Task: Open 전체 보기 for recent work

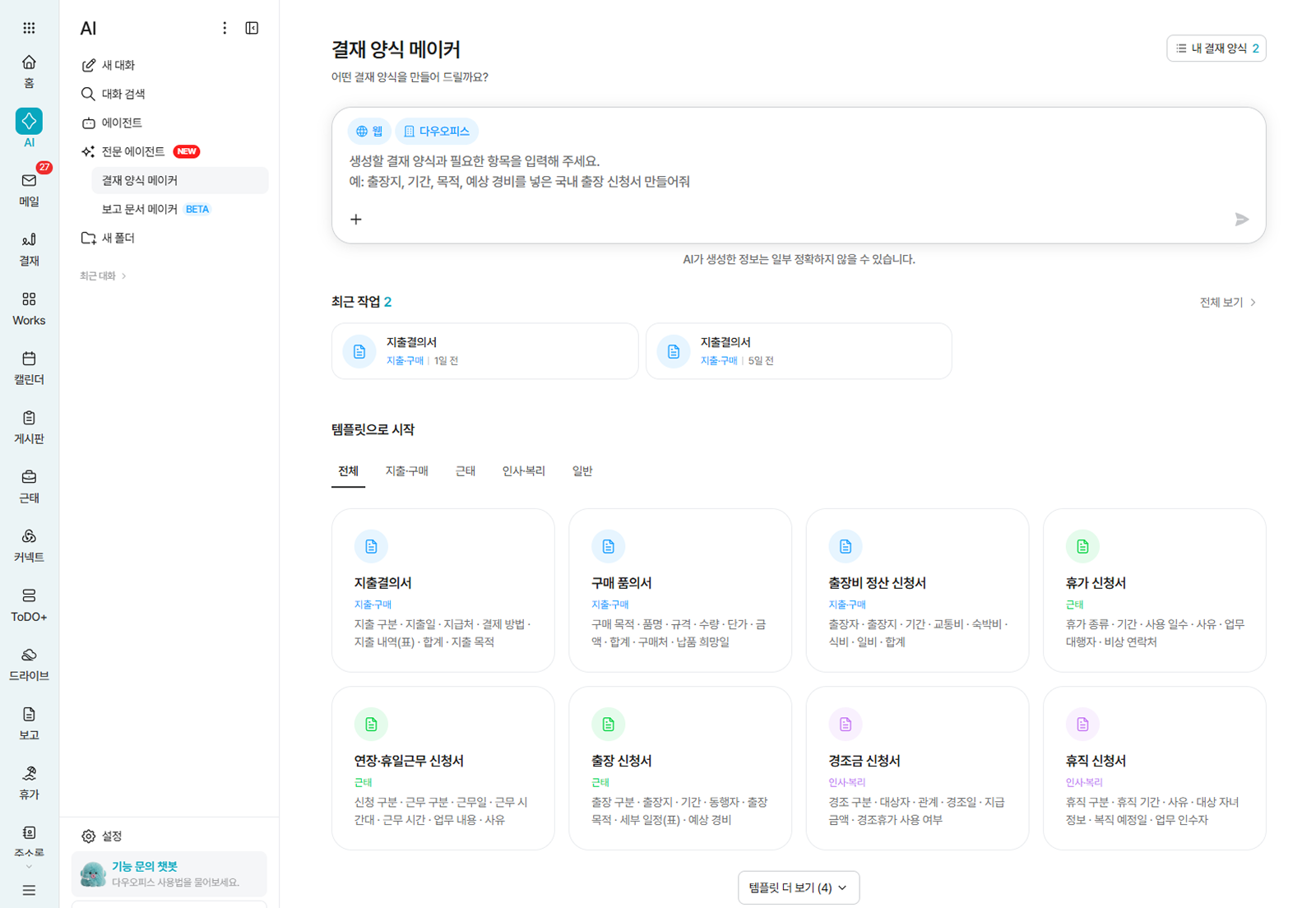Action: (x=1228, y=302)
